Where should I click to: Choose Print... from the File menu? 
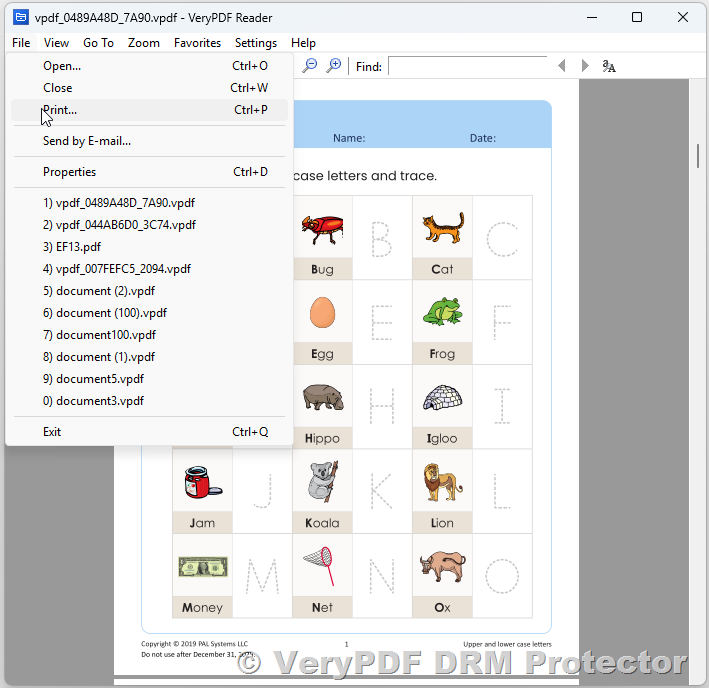(x=60, y=110)
